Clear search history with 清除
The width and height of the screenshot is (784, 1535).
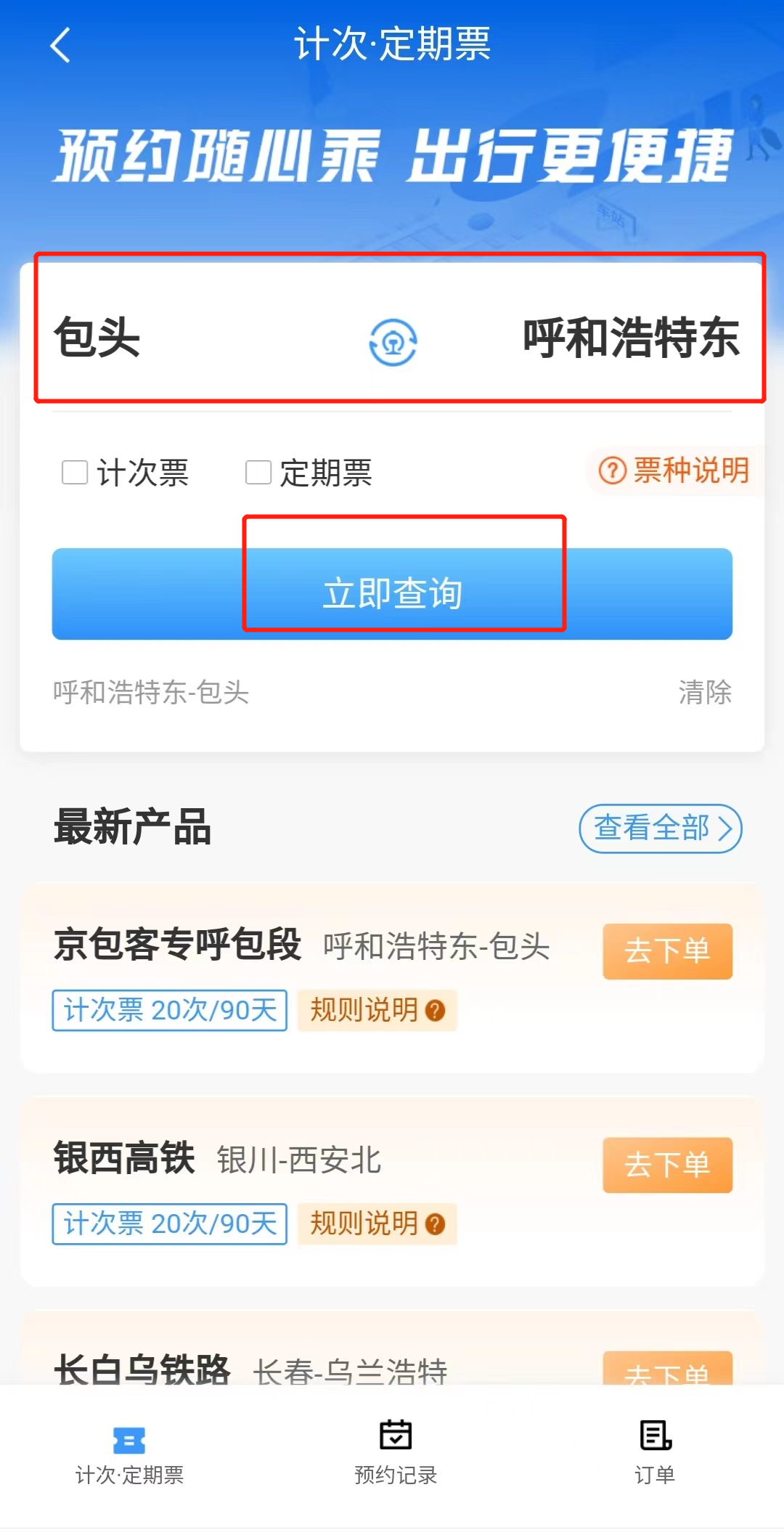pos(704,692)
